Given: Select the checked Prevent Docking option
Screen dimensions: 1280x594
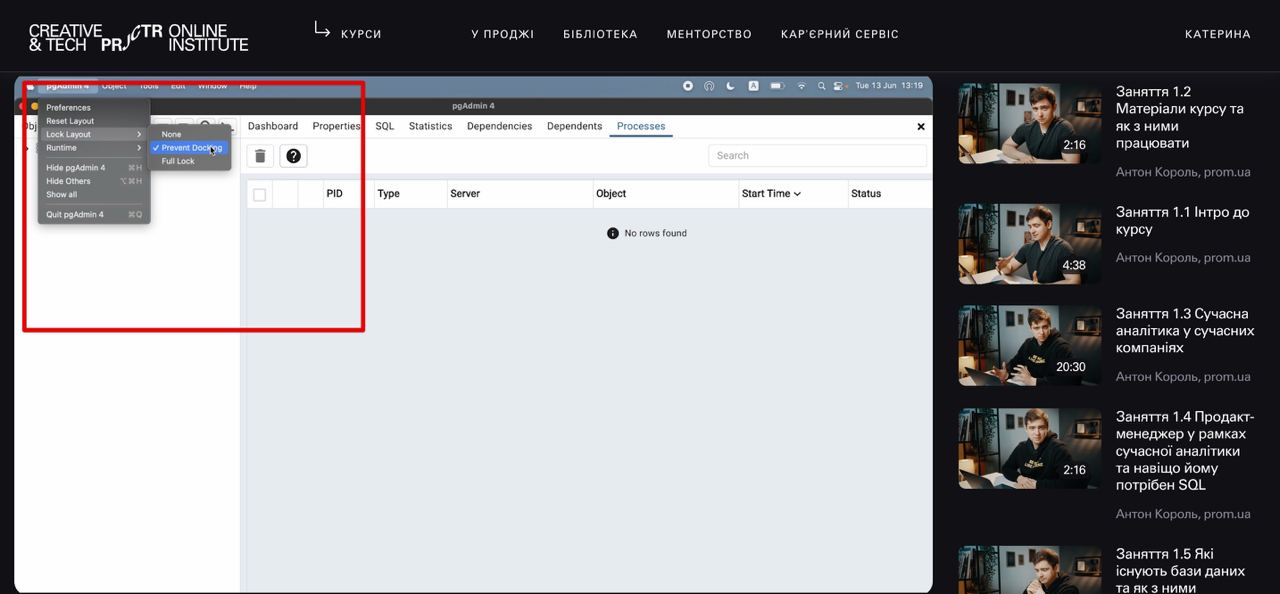Looking at the screenshot, I should point(190,148).
